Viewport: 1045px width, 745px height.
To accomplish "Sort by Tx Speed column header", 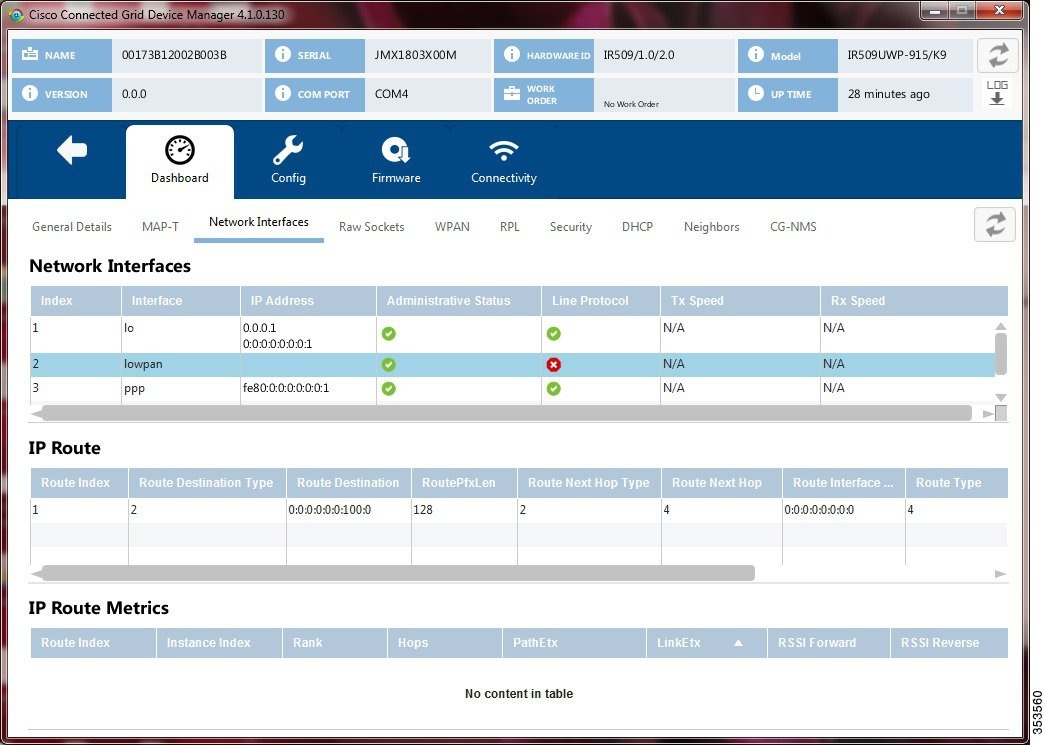I will pyautogui.click(x=740, y=301).
